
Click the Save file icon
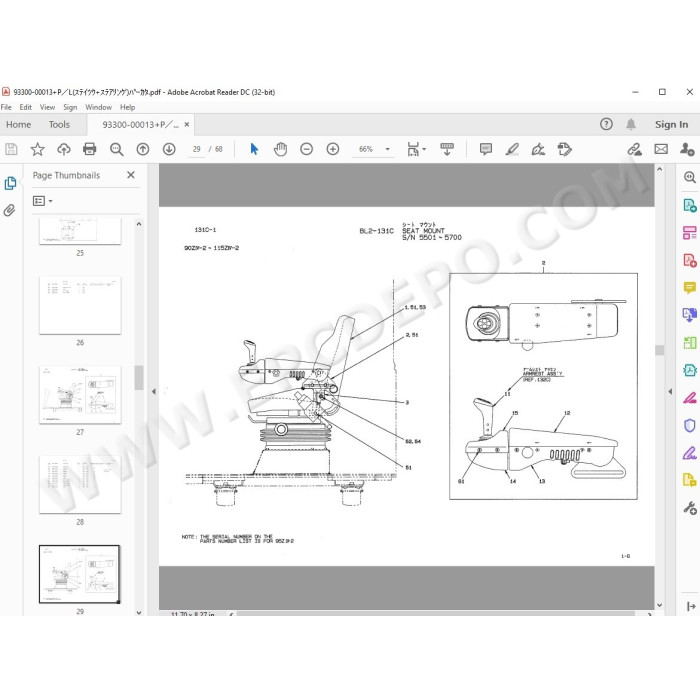click(x=11, y=149)
